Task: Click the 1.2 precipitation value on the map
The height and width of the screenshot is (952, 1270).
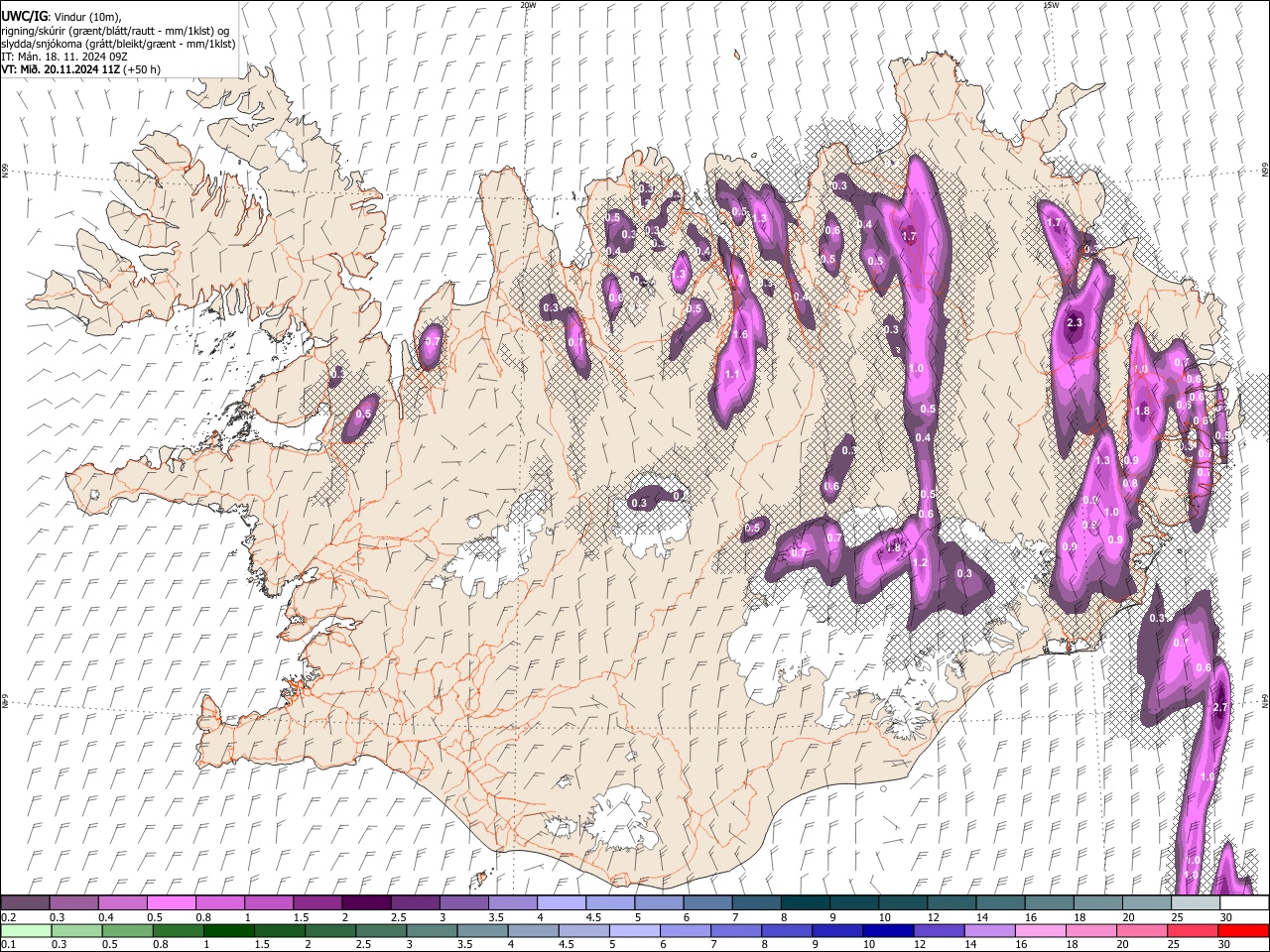Action: pyautogui.click(x=919, y=562)
